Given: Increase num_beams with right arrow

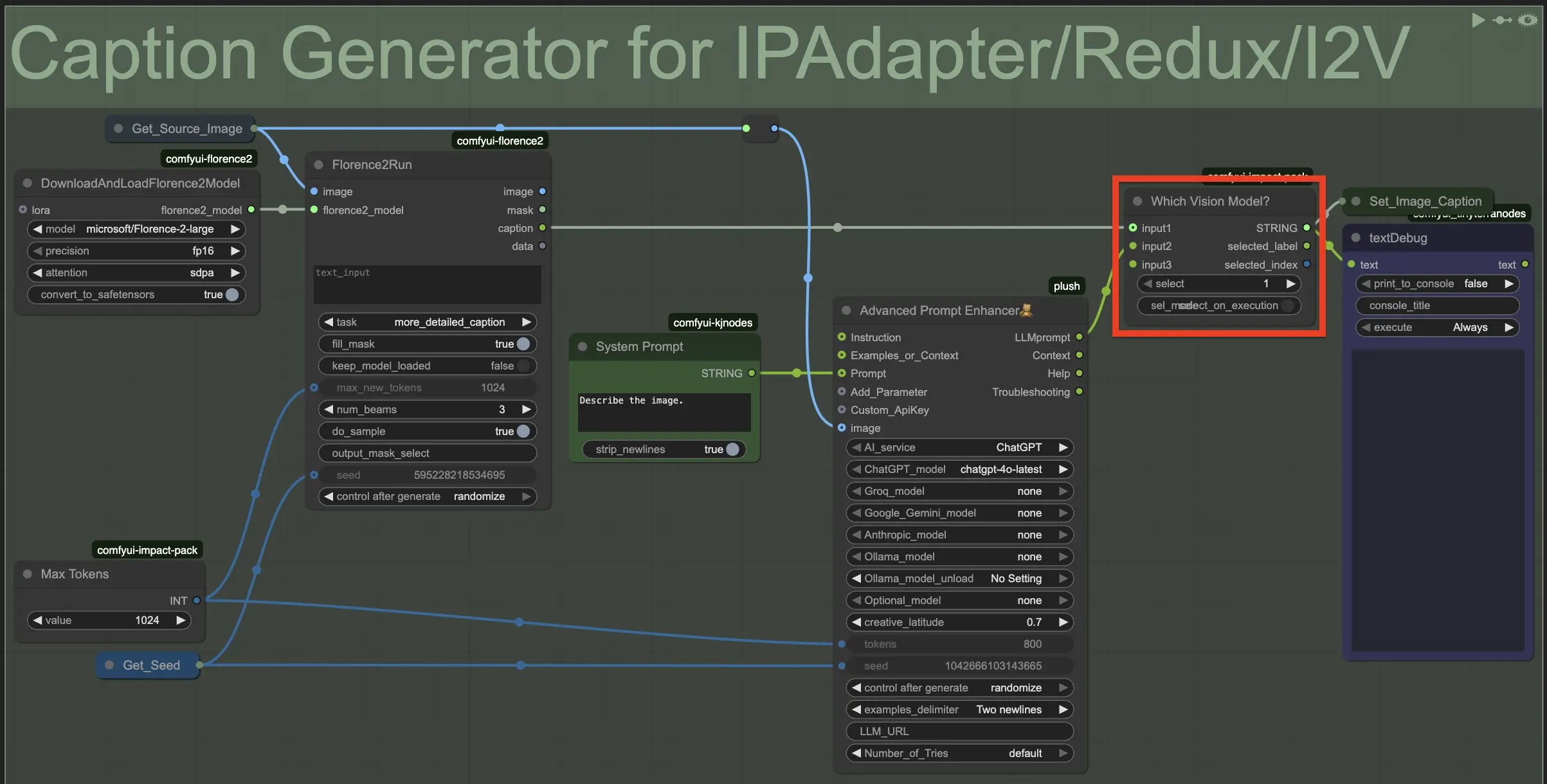Looking at the screenshot, I should coord(527,410).
